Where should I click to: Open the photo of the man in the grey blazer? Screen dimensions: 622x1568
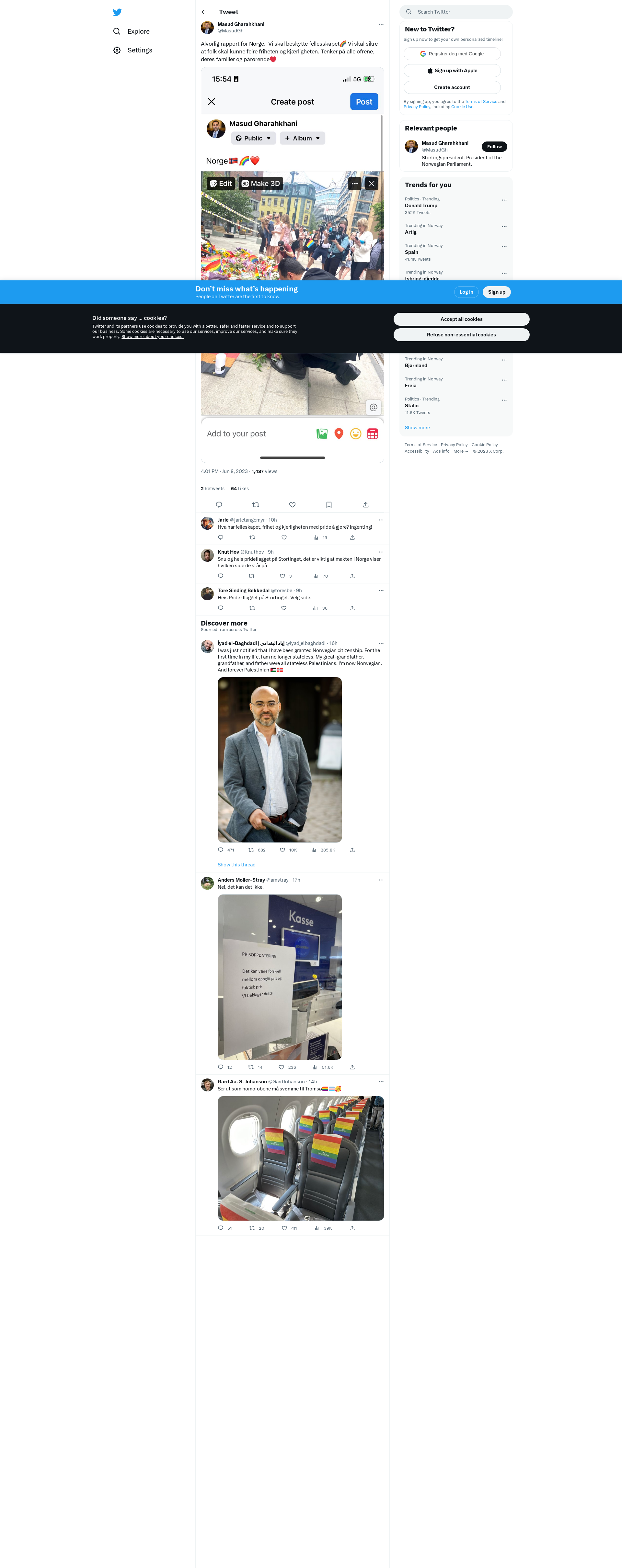point(280,760)
